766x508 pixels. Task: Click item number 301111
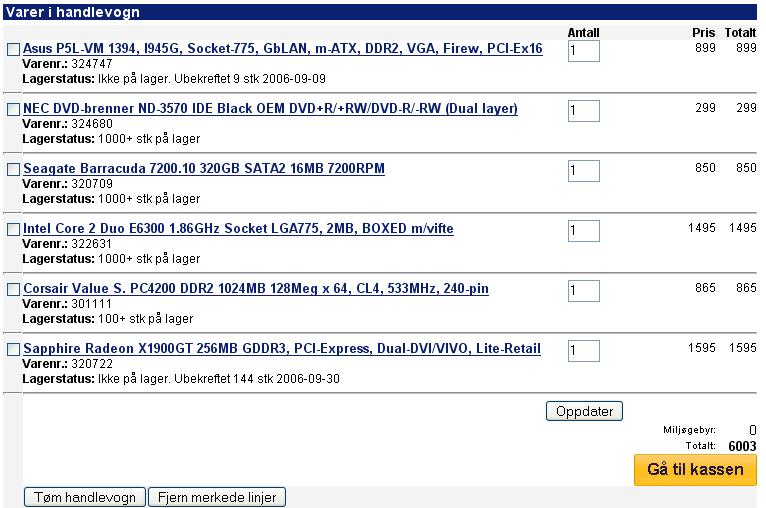(x=92, y=304)
